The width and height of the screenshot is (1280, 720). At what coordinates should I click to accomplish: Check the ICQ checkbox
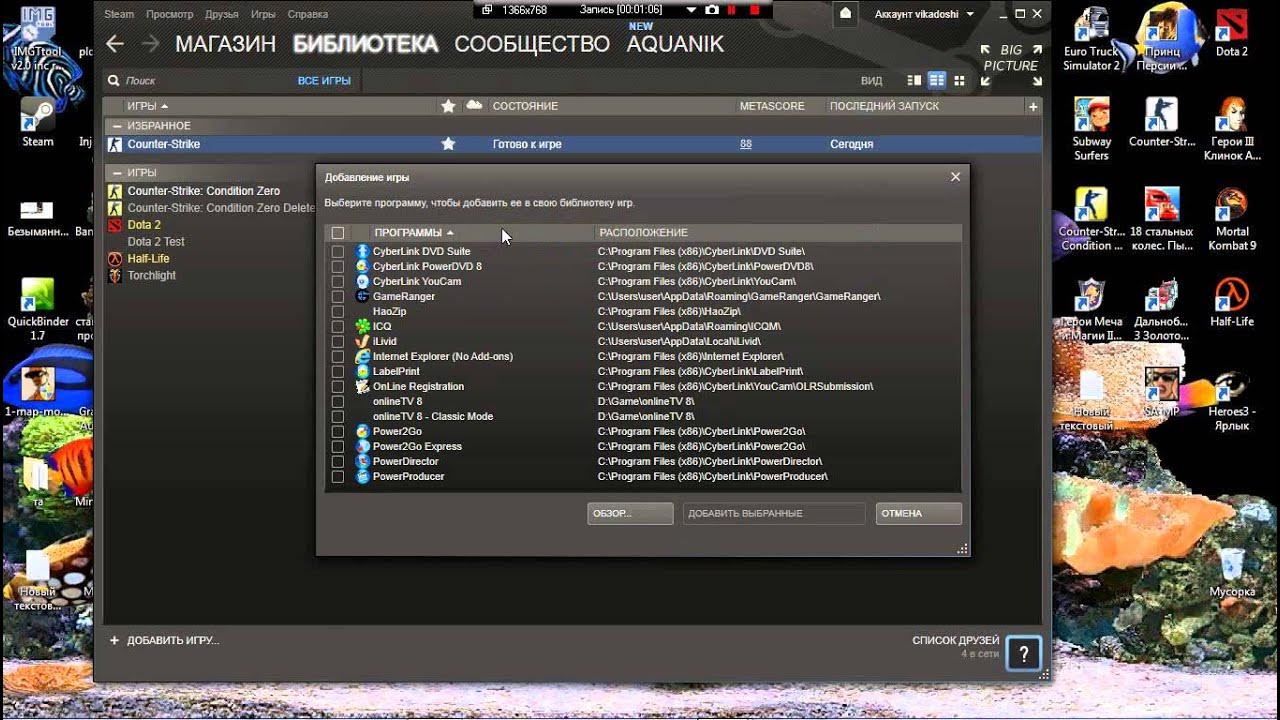pyautogui.click(x=338, y=326)
